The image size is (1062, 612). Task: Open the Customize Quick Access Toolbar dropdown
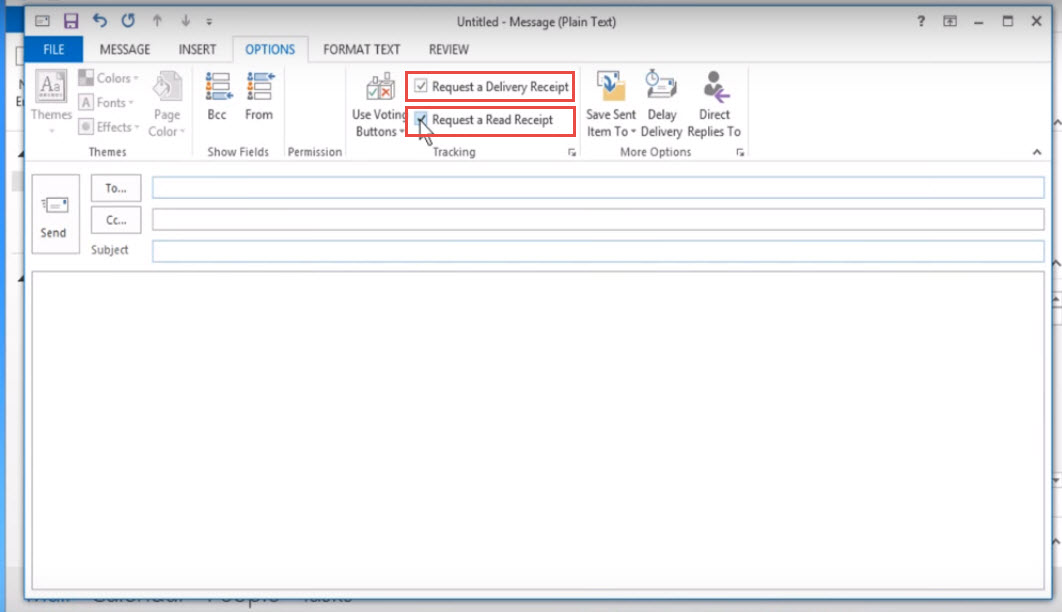point(209,22)
